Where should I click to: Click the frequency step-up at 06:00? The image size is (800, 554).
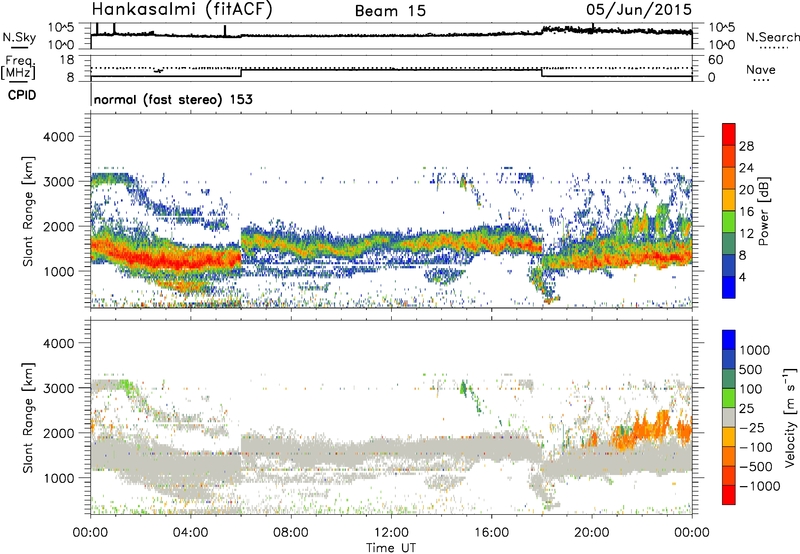coord(241,73)
